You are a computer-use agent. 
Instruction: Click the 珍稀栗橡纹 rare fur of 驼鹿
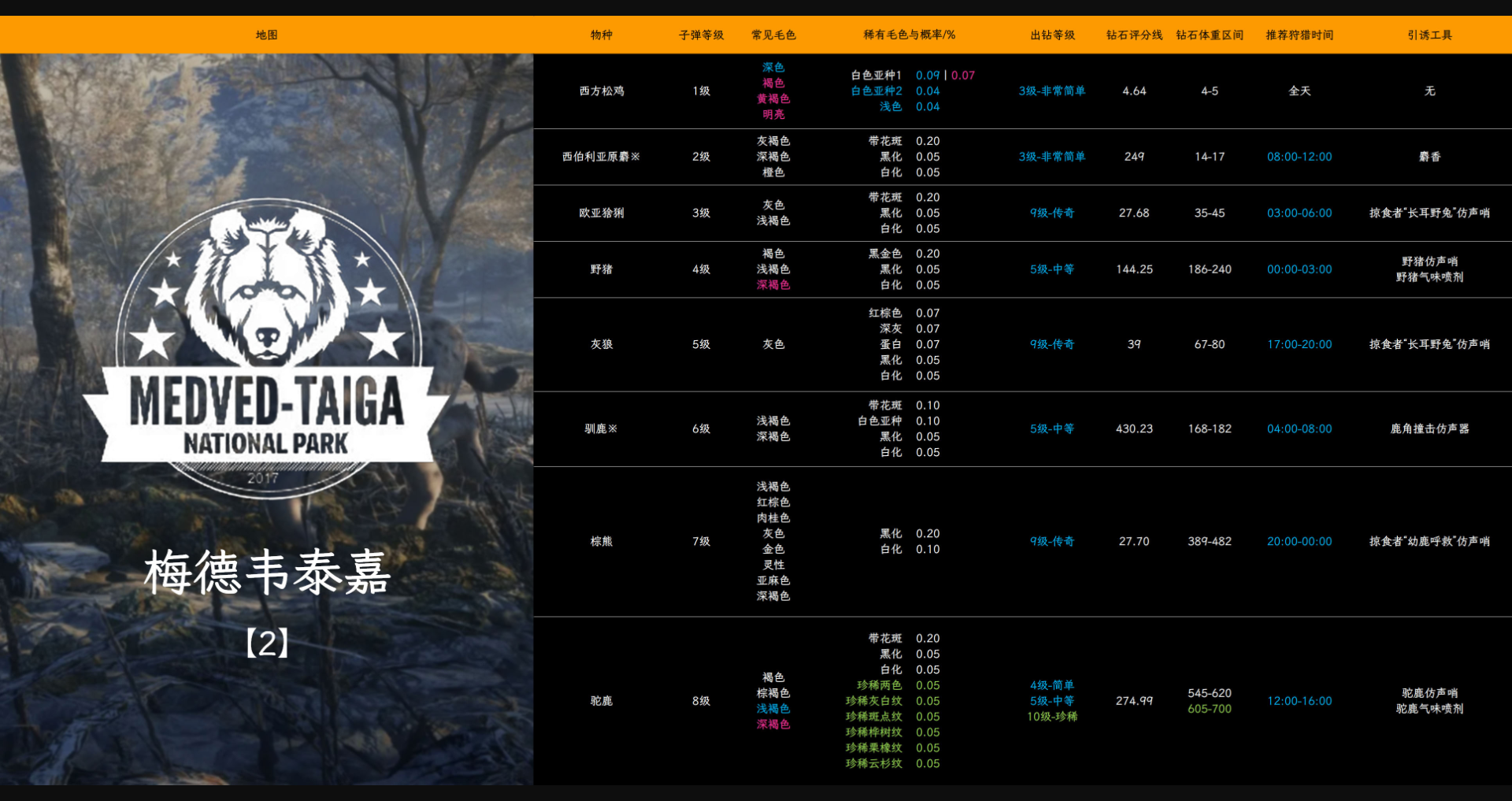(874, 748)
